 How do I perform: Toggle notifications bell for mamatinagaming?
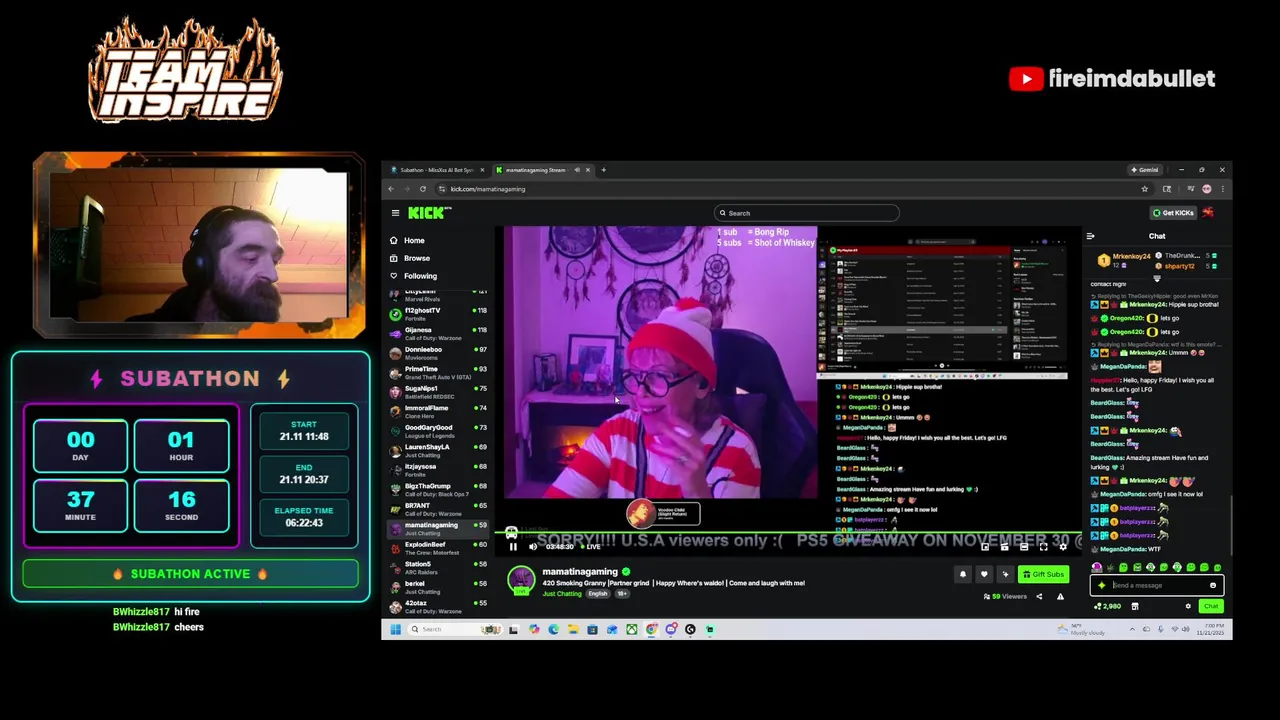click(963, 574)
